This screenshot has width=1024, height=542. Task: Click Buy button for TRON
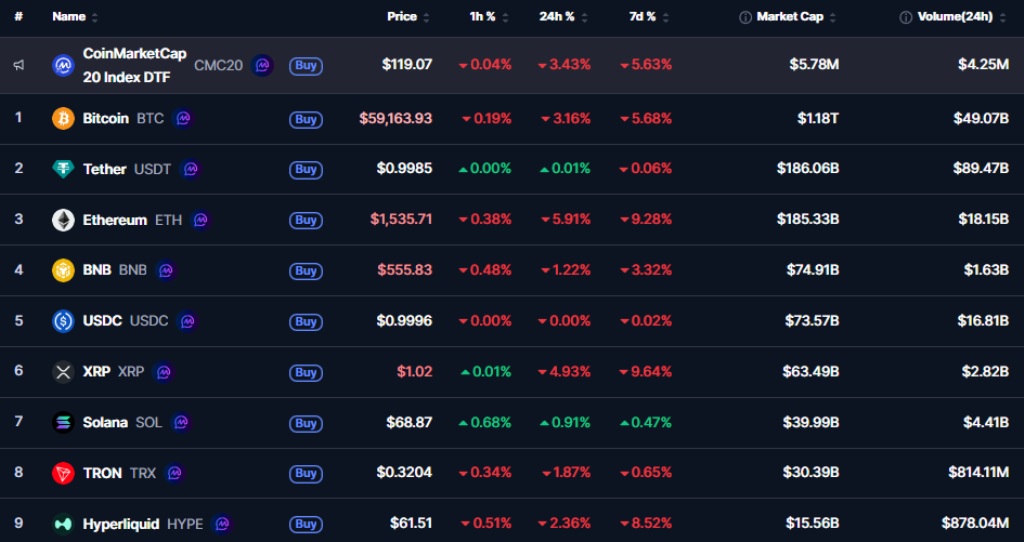coord(306,473)
